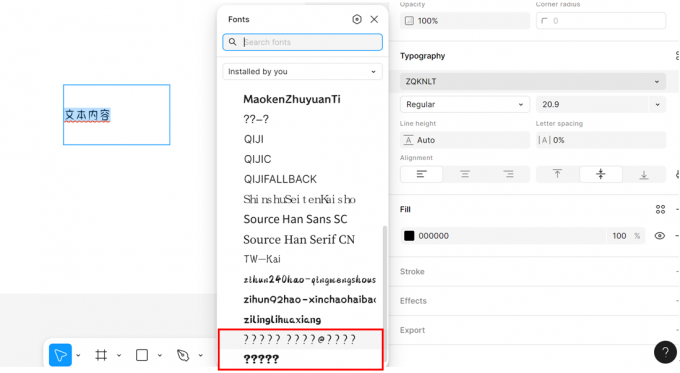Choose the Source Han Sans SC font
Viewport: 680px width, 373px height.
(295, 219)
